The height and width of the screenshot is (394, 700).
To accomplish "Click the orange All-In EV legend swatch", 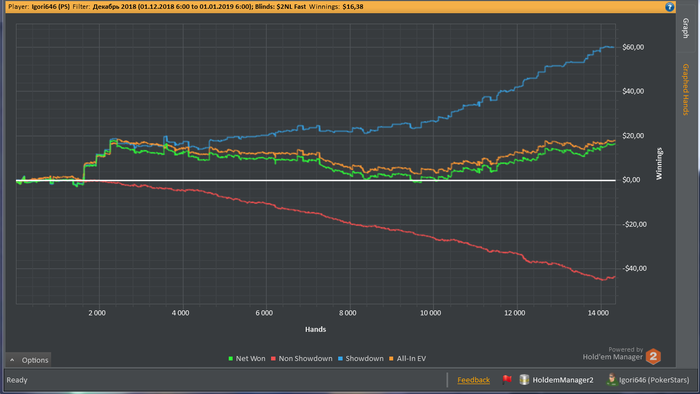I will [392, 359].
